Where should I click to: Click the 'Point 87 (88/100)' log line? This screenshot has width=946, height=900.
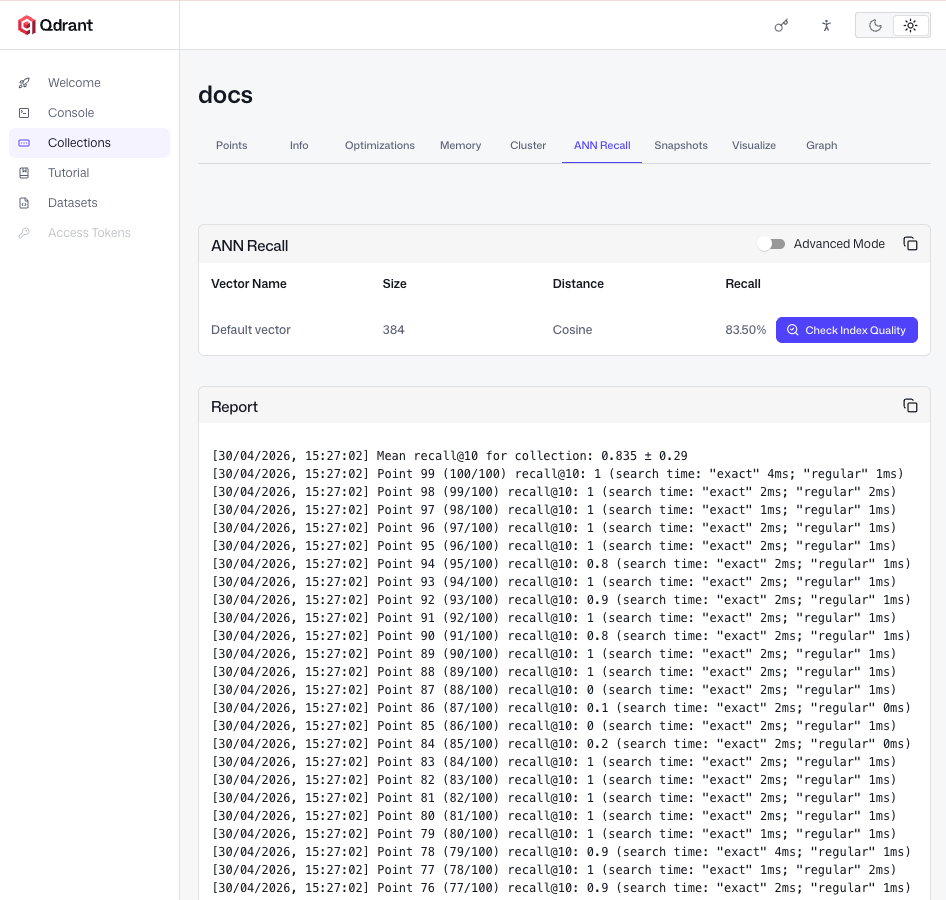(554, 689)
